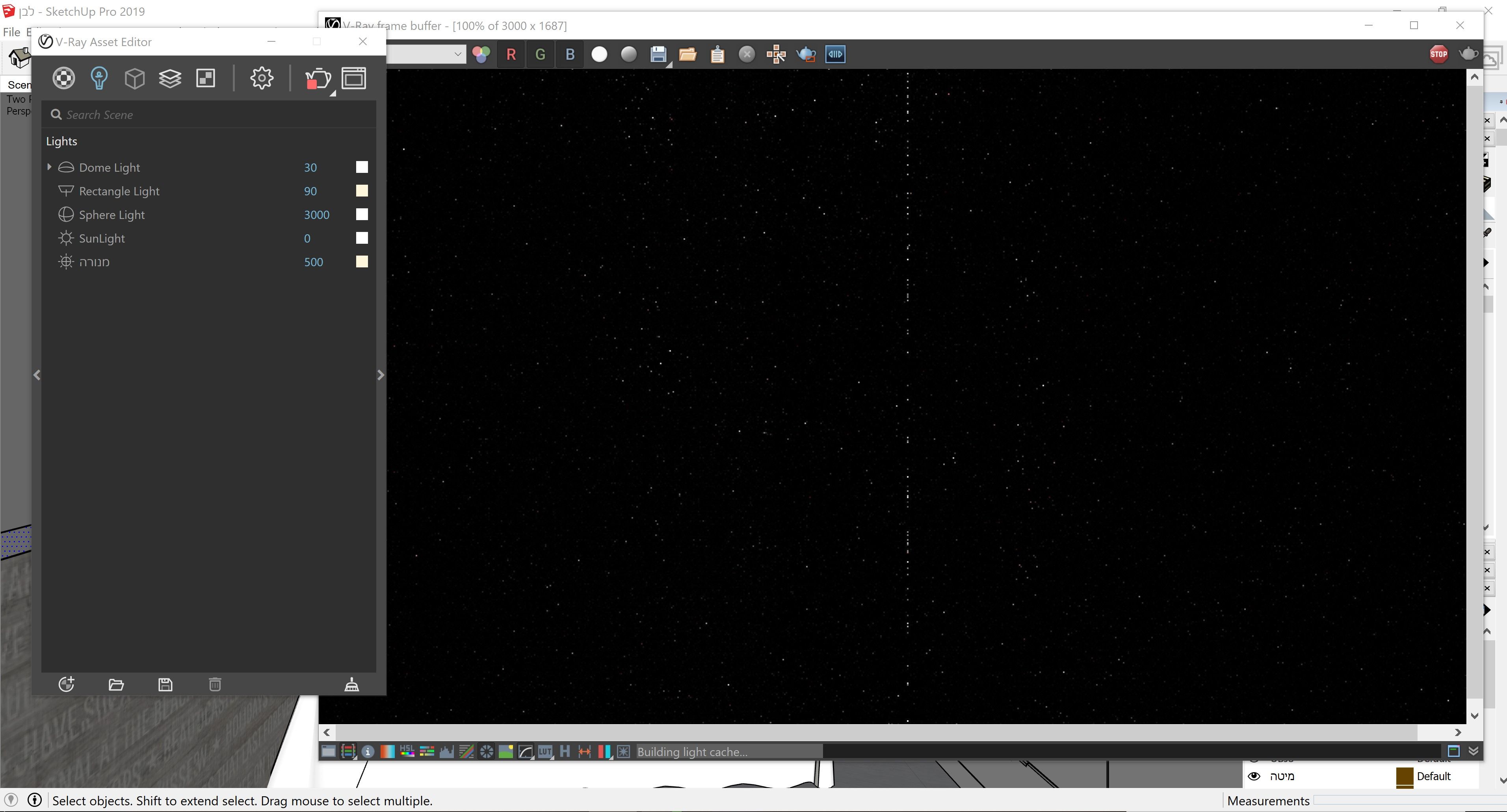The image size is (1507, 812).
Task: Open the File menu
Action: click(12, 32)
